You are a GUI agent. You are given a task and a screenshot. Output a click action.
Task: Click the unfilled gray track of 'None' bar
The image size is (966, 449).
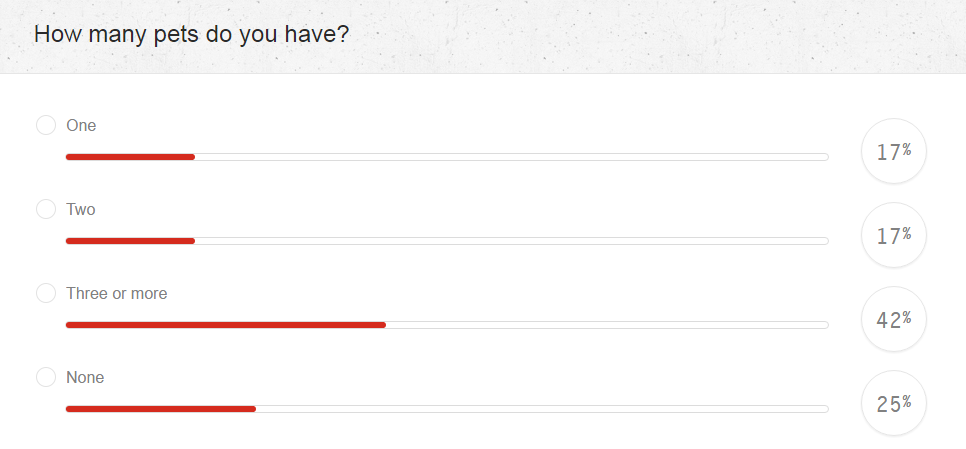coord(540,409)
